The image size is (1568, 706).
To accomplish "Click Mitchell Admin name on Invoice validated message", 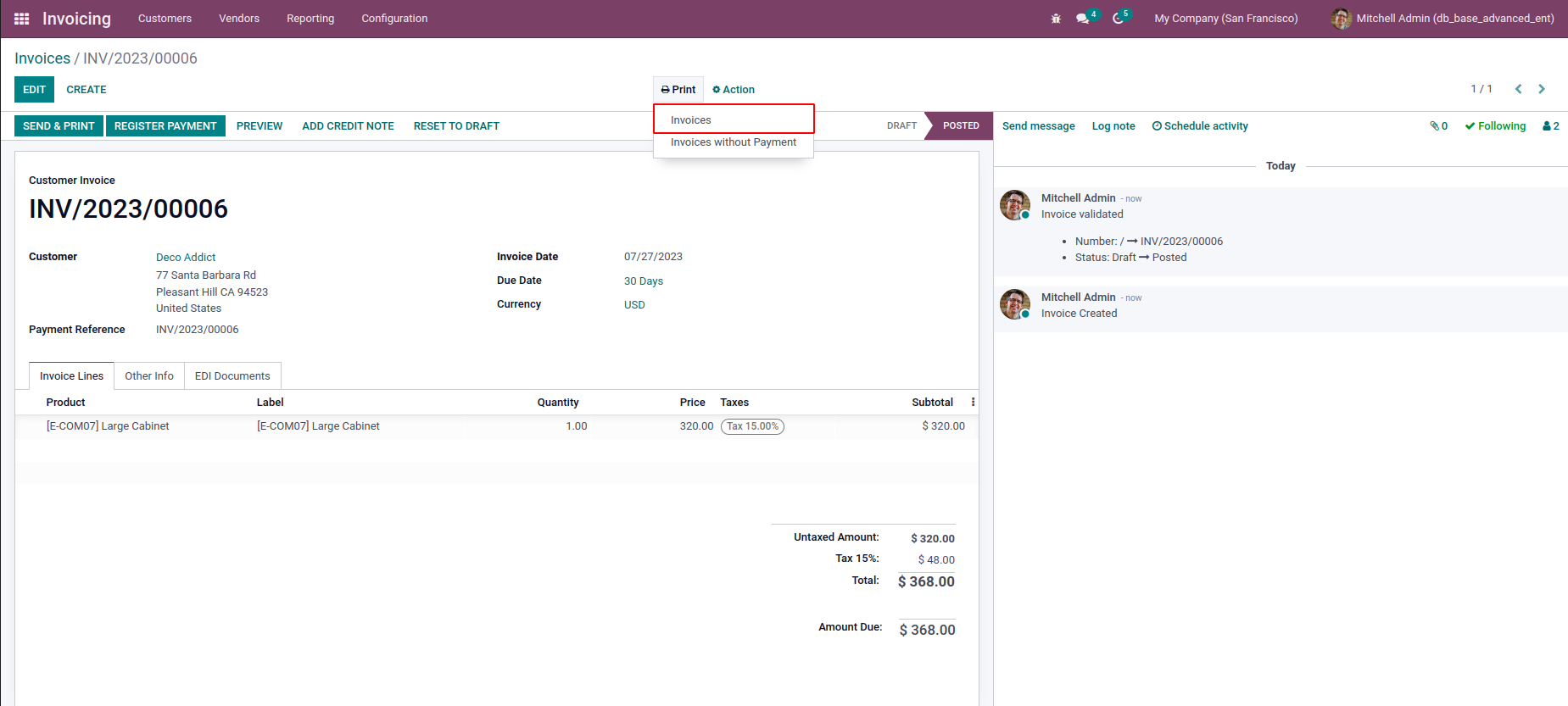I will coord(1078,198).
